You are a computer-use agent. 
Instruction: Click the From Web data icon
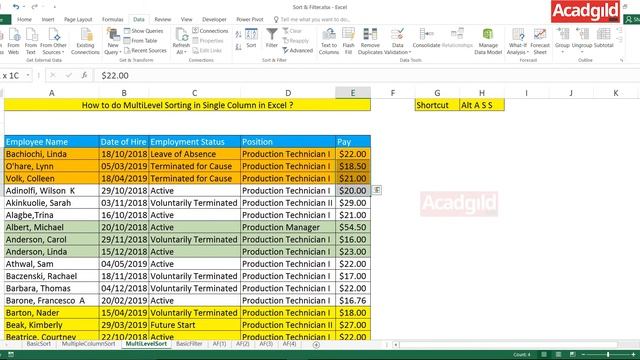click(13, 41)
